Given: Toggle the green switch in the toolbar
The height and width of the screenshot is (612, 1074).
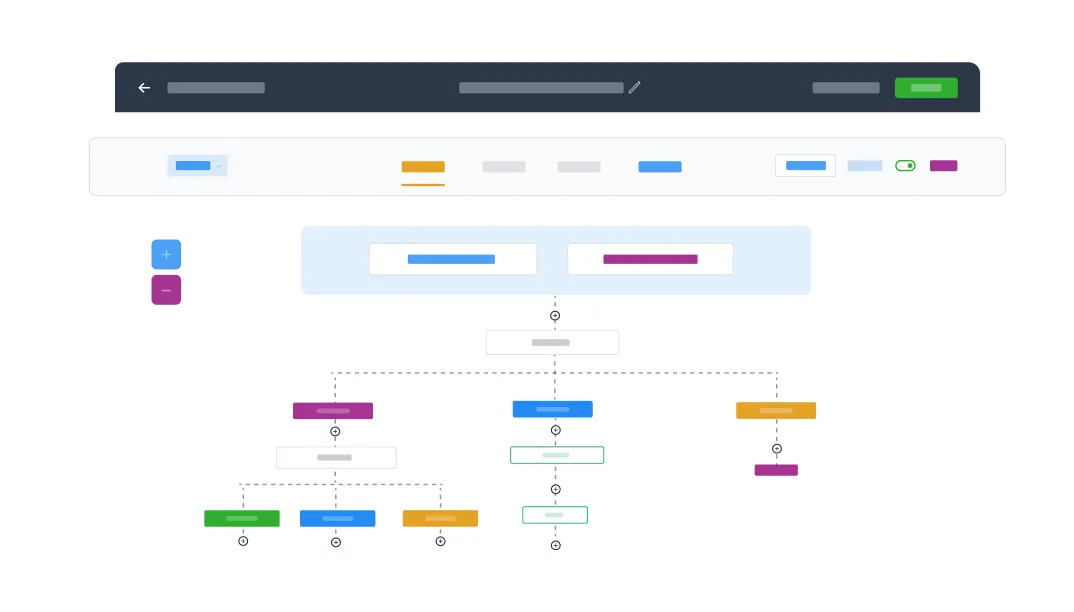Looking at the screenshot, I should [906, 166].
